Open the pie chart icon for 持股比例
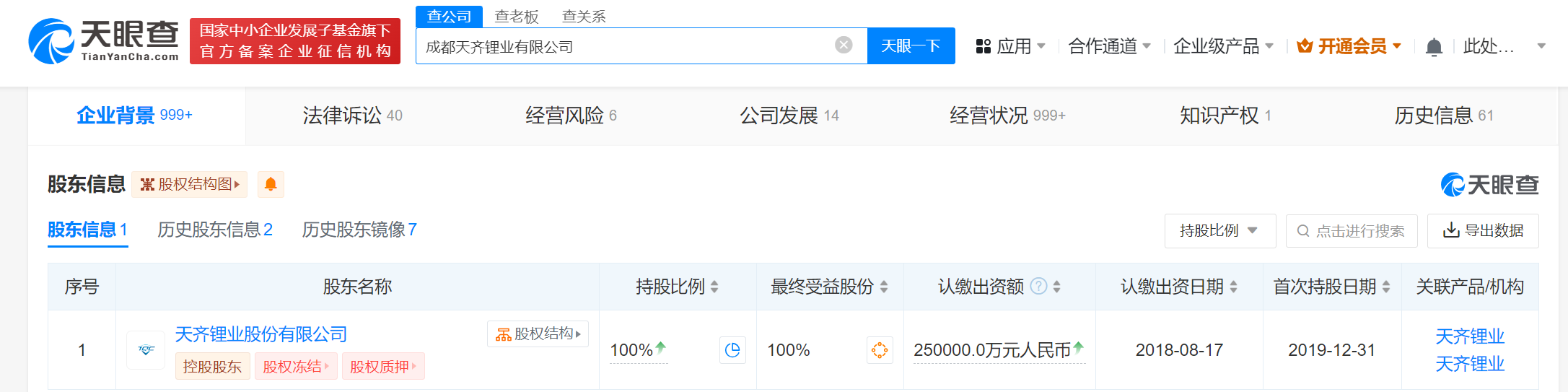 coord(732,350)
